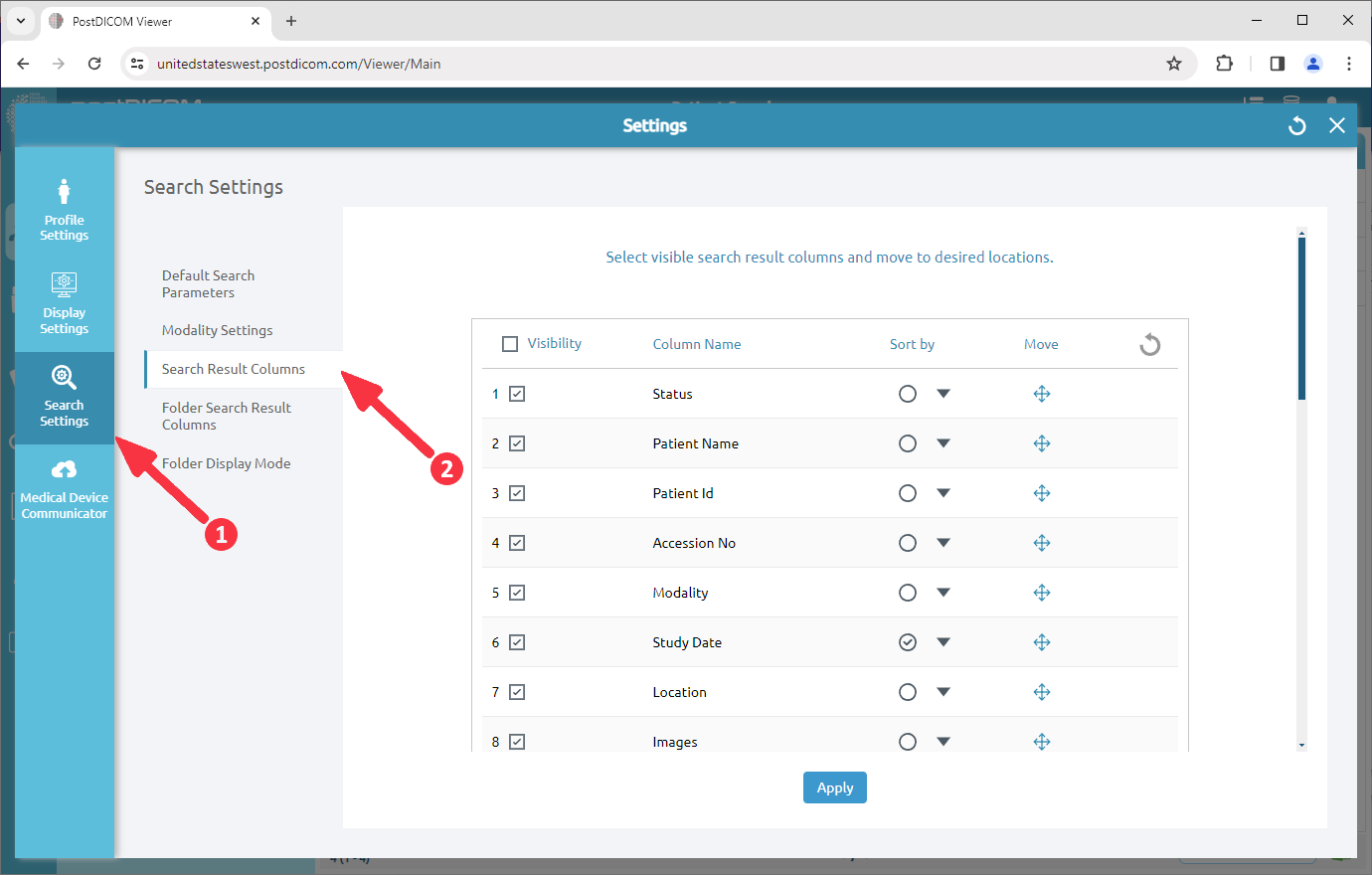
Task: Toggle the master Visibility checkbox
Action: click(x=510, y=343)
